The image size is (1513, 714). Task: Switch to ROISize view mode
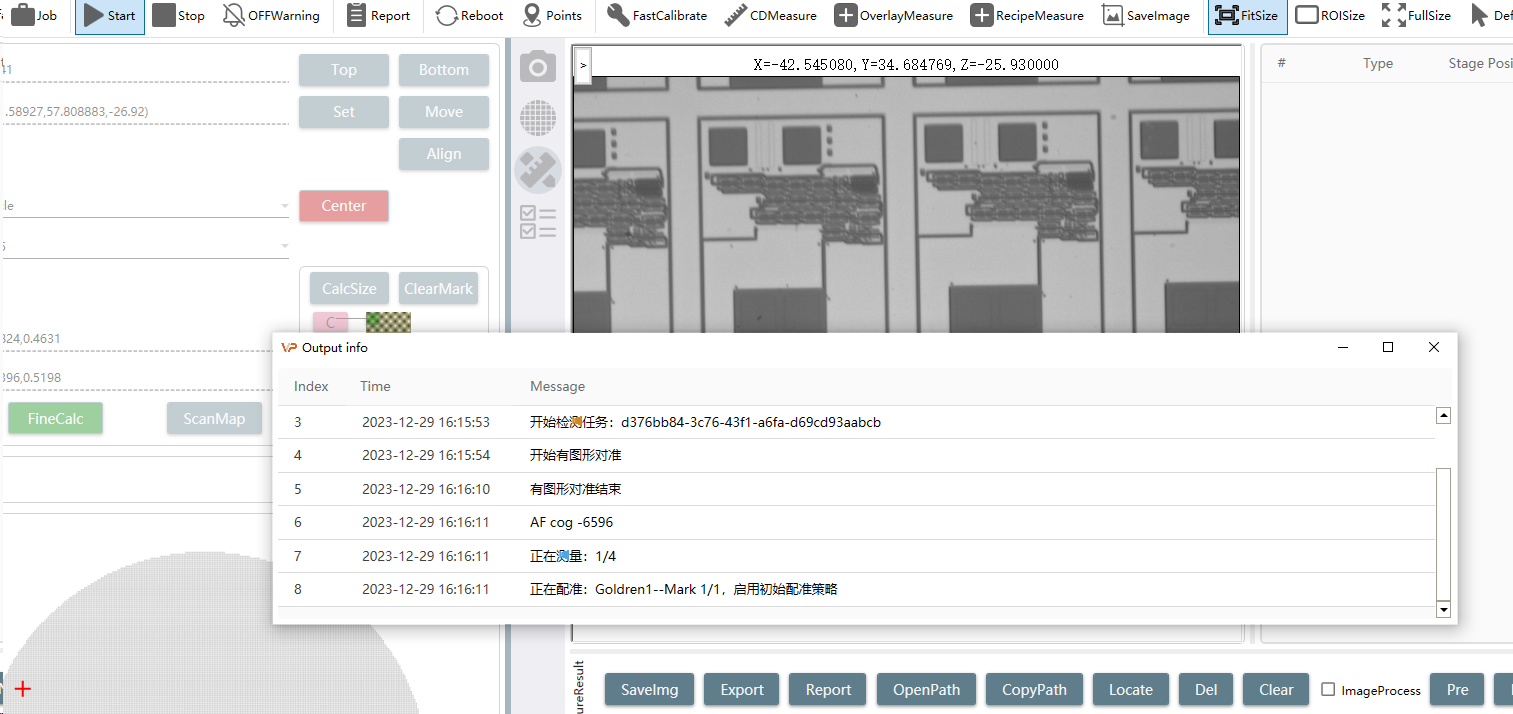coord(1330,16)
